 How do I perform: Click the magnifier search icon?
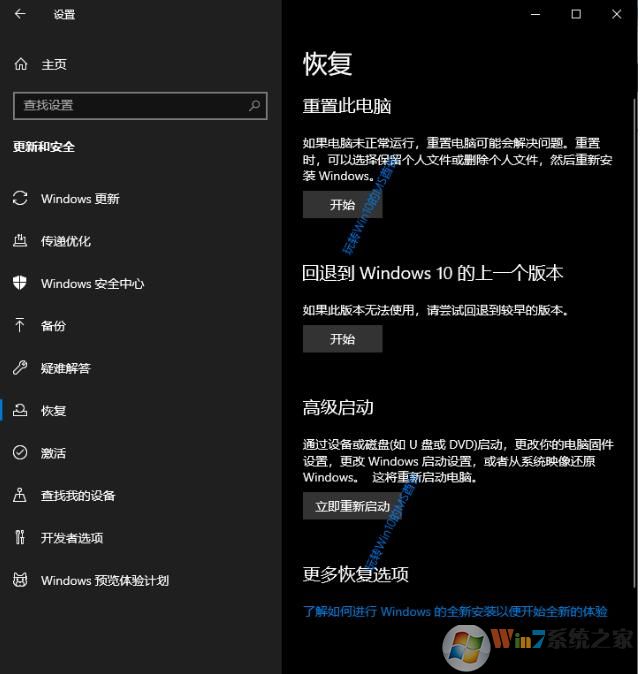click(254, 105)
